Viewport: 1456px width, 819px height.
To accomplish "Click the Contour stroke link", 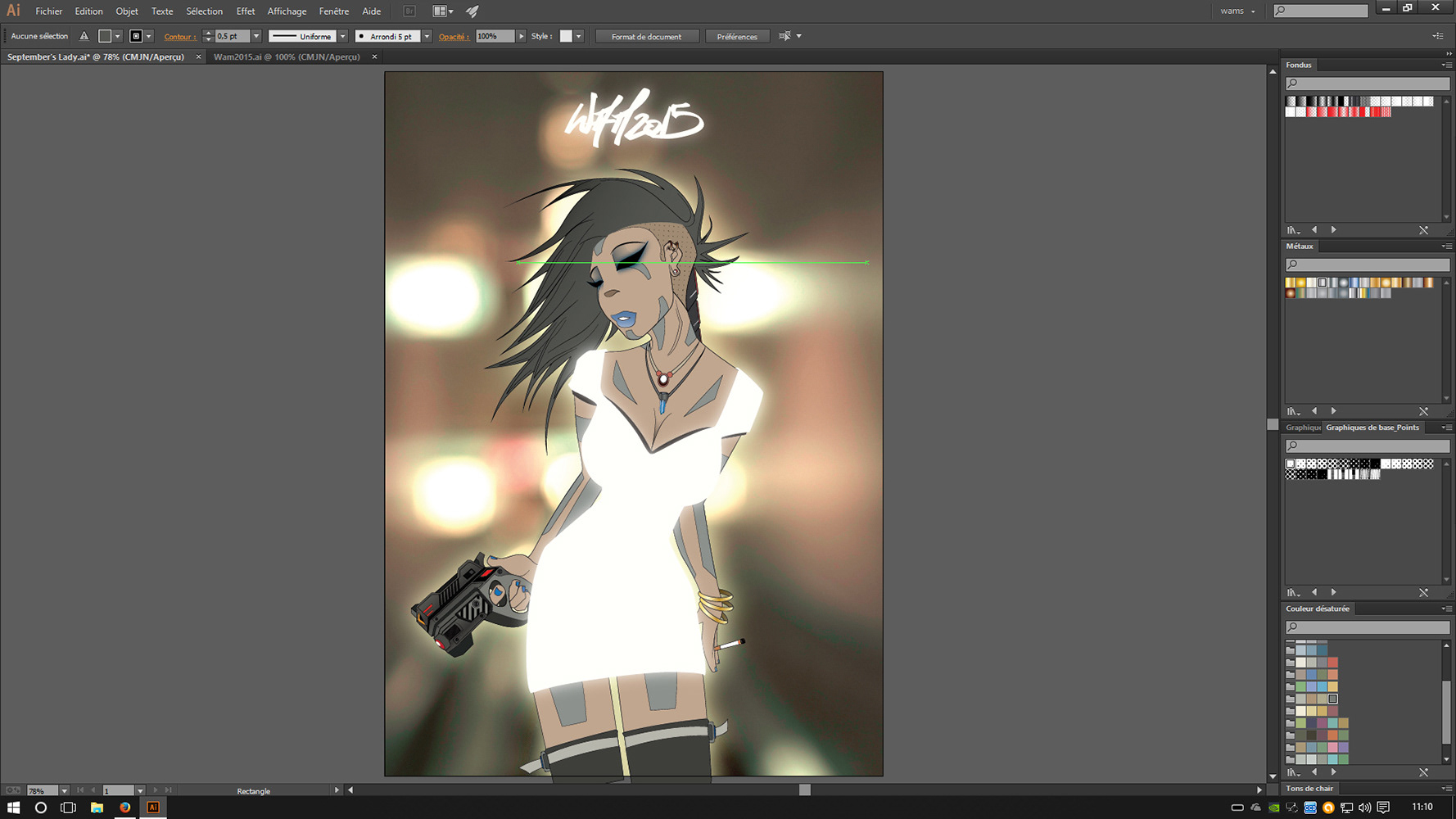I will click(180, 37).
